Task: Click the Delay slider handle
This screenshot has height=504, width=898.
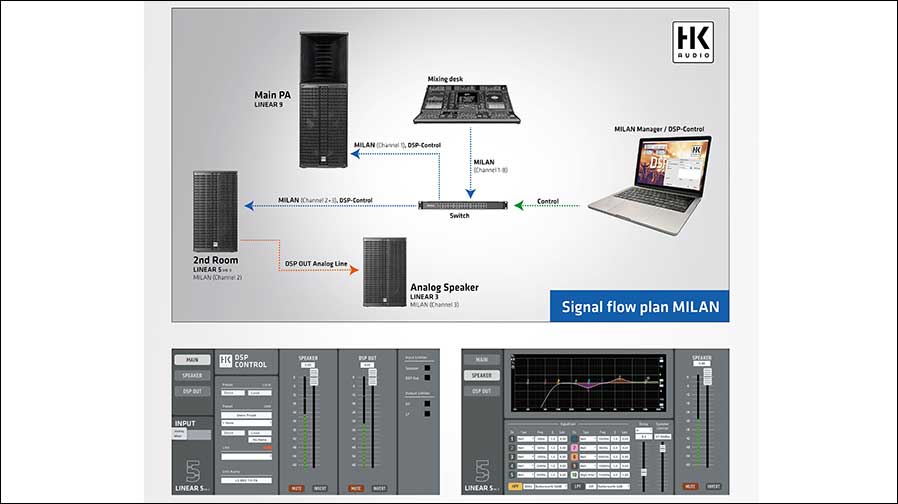Action: tap(644, 472)
